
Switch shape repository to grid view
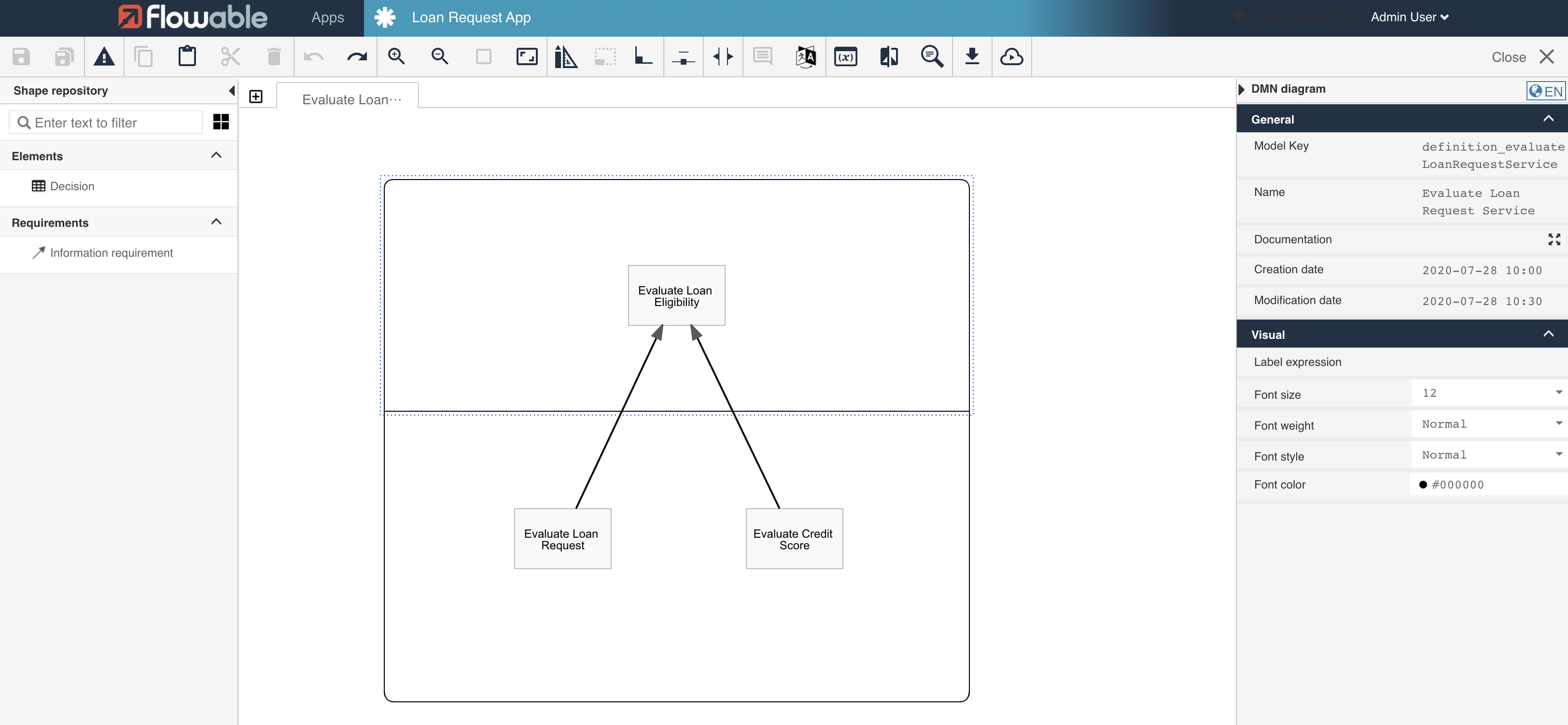[220, 122]
